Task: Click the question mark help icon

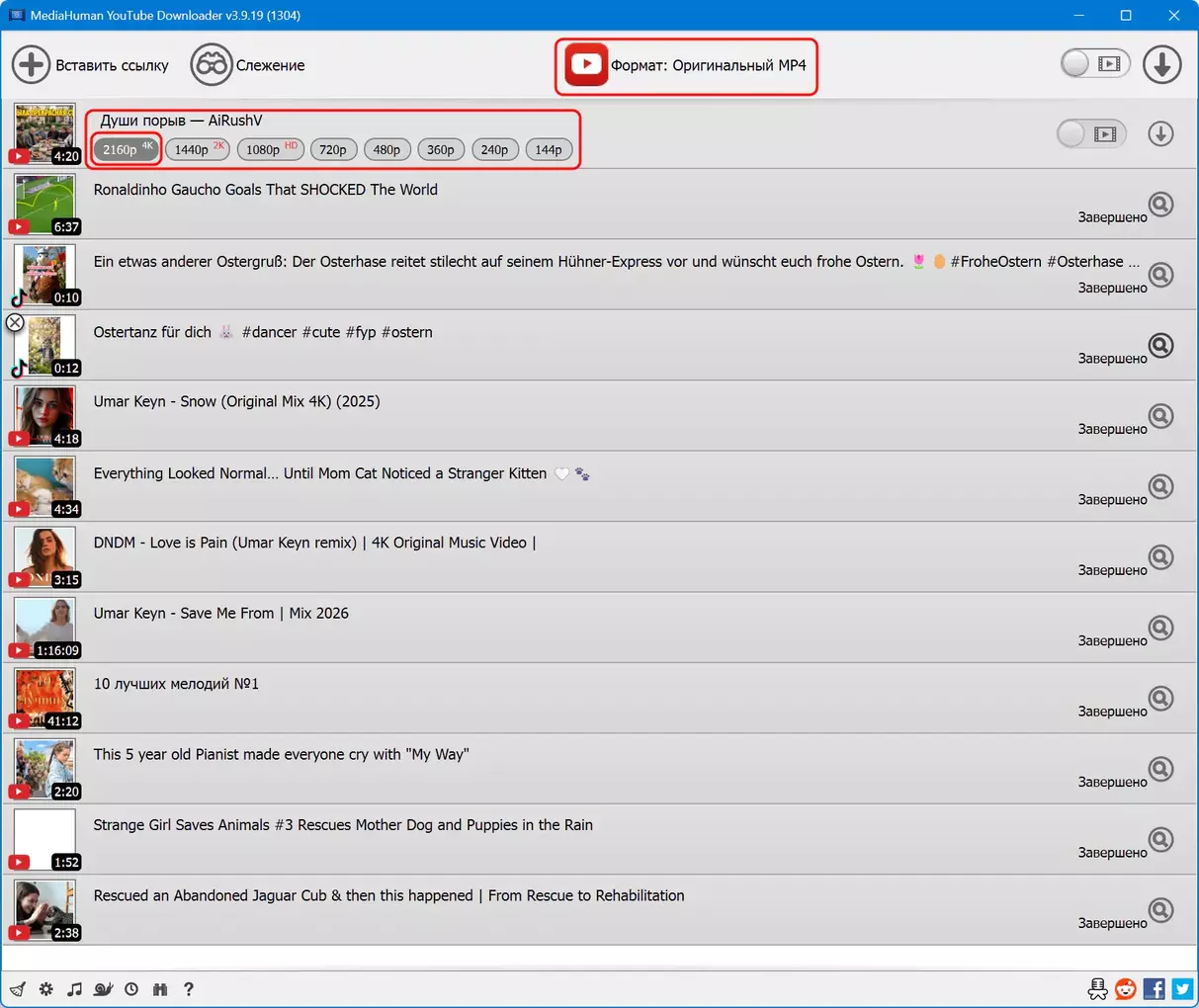Action: (x=189, y=989)
